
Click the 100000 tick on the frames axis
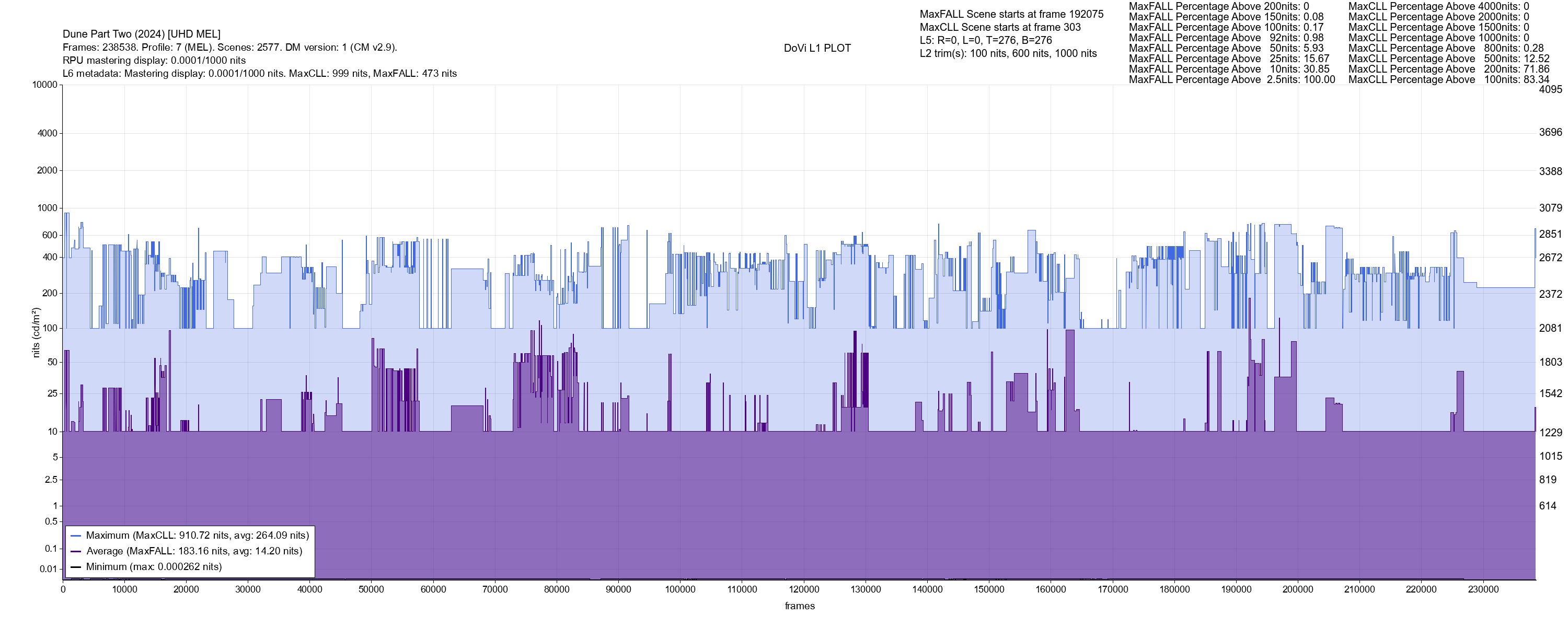point(680,589)
